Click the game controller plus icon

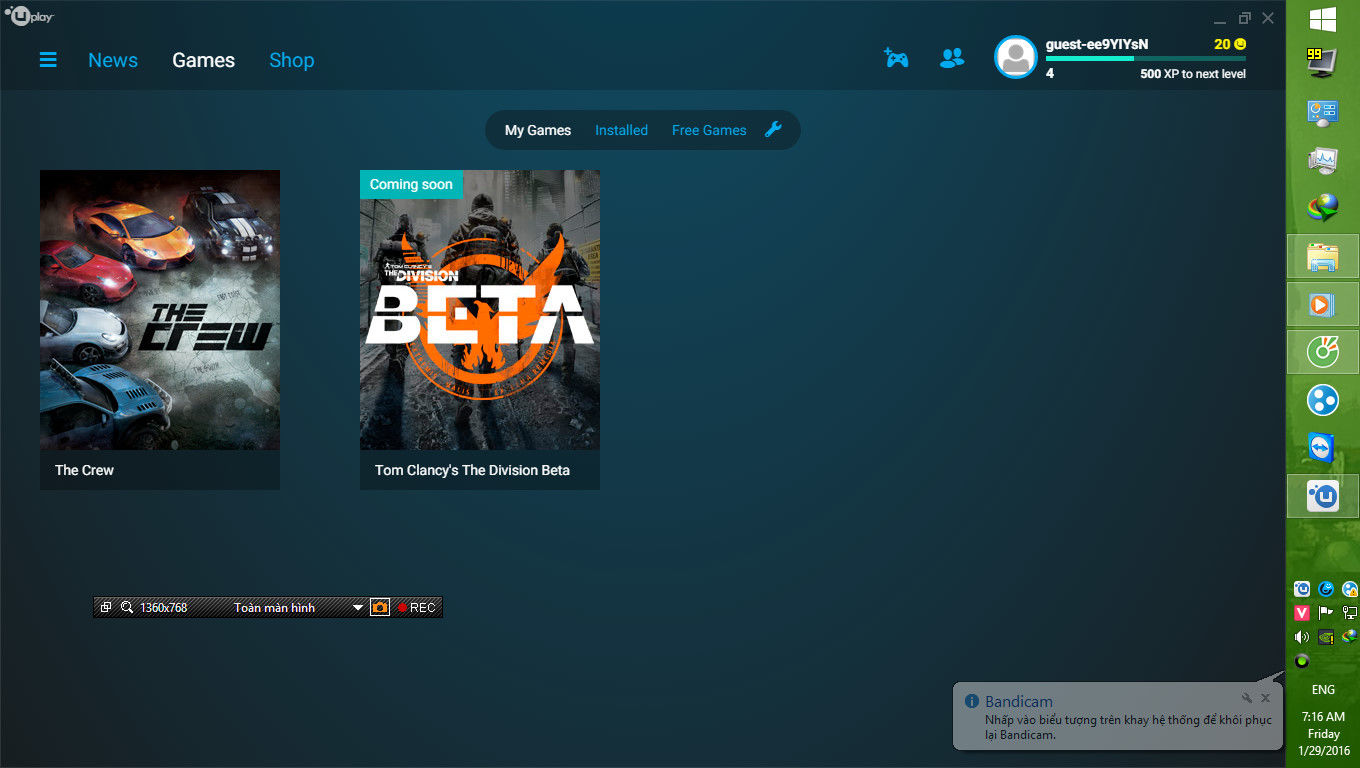896,58
